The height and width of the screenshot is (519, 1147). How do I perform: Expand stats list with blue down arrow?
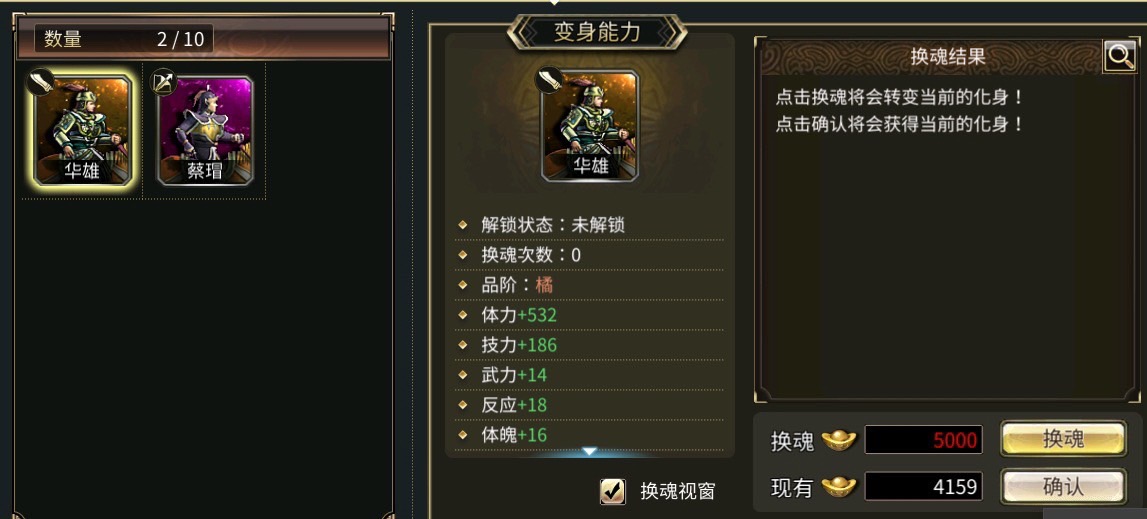[590, 452]
